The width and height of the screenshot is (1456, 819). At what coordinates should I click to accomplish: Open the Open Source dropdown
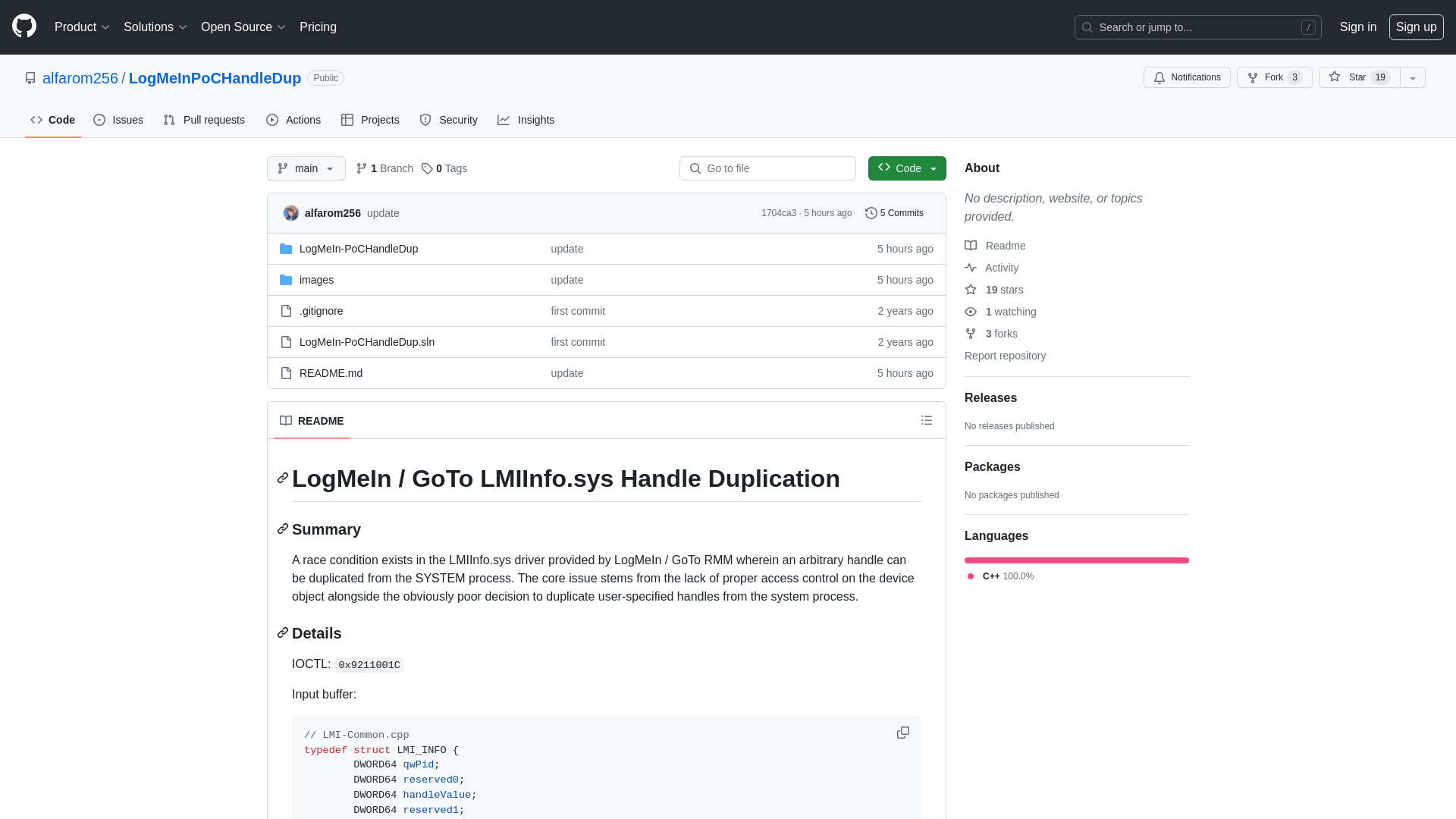point(243,27)
